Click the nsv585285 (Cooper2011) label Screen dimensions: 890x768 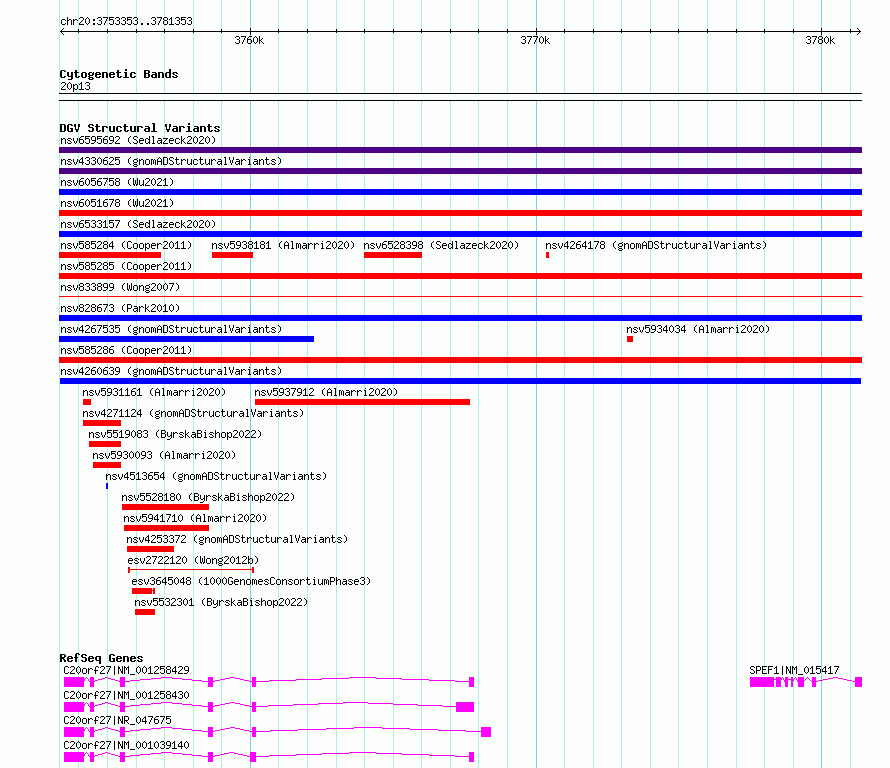126,266
